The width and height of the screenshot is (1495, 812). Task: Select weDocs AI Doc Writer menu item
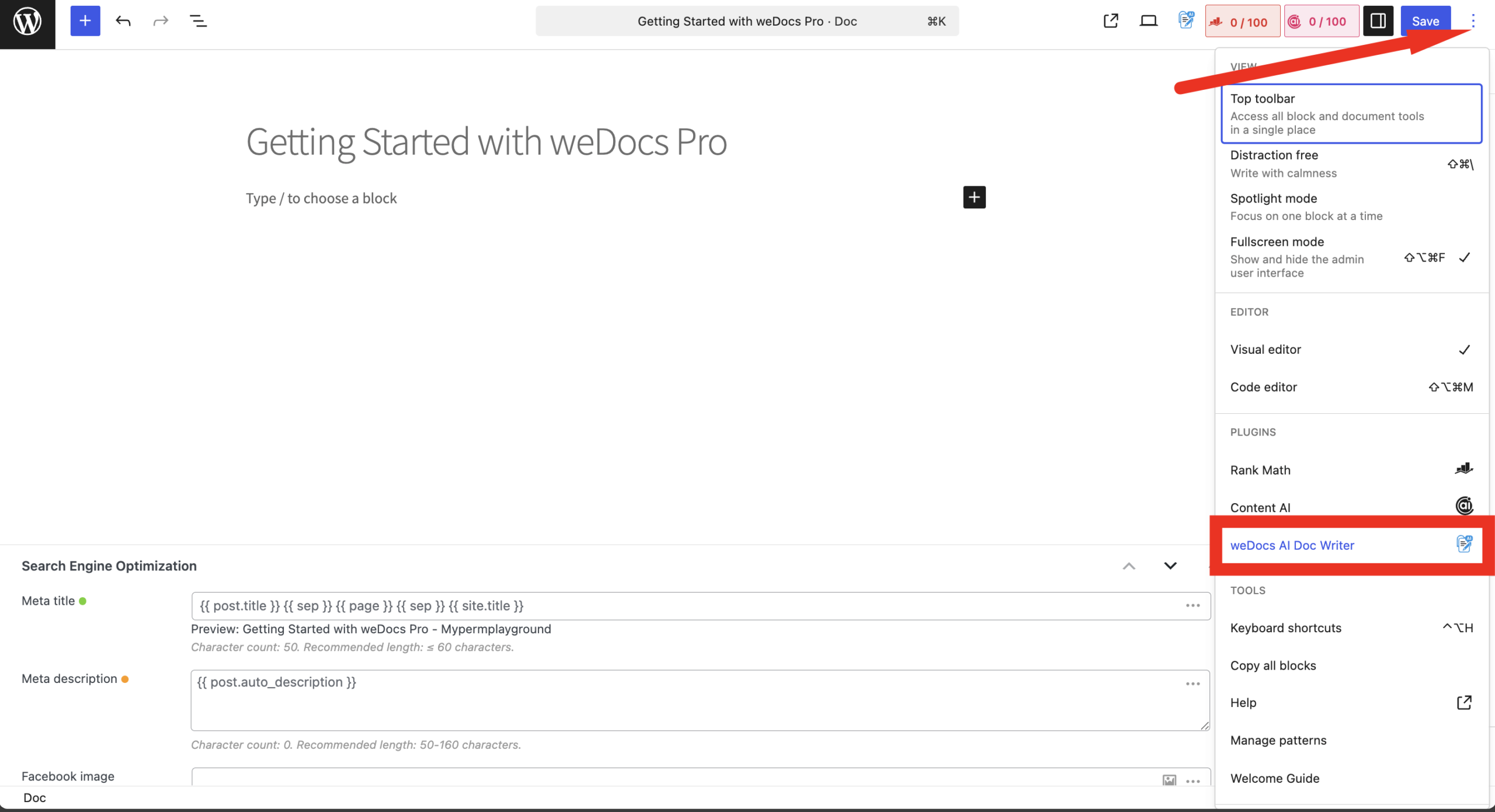pyautogui.click(x=1292, y=545)
